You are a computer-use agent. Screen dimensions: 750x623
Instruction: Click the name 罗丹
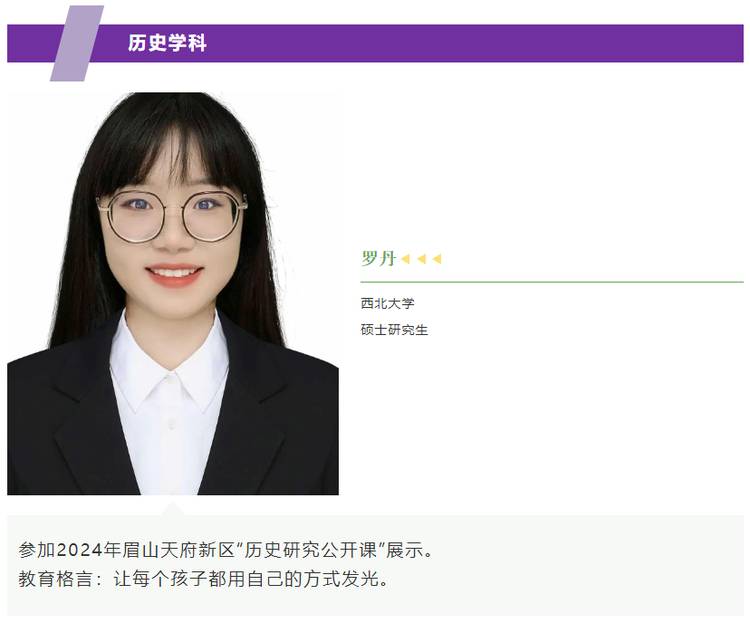click(x=378, y=259)
